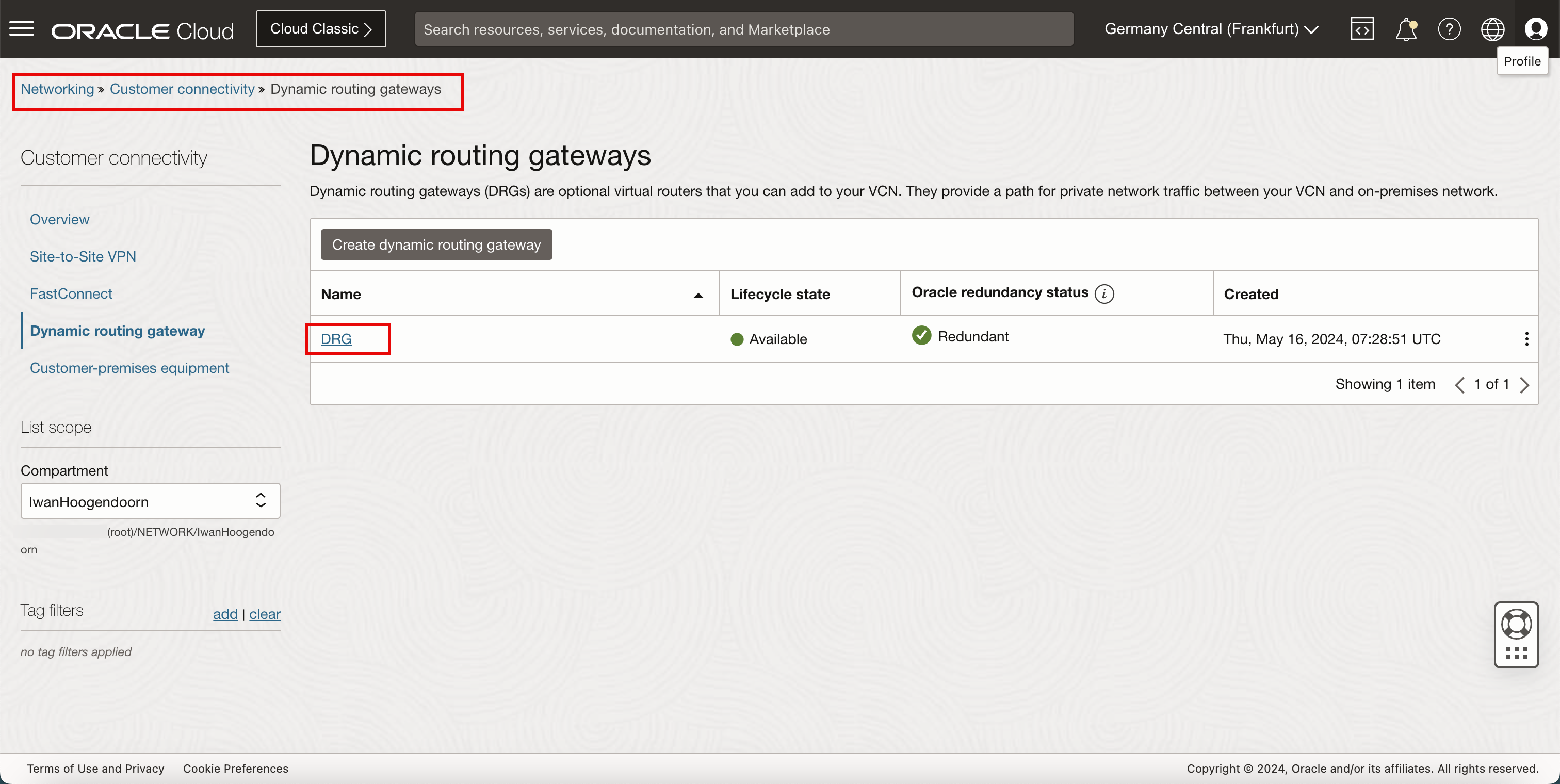Open the floating support lifebuoy widget
The width and height of the screenshot is (1560, 784).
(1516, 624)
